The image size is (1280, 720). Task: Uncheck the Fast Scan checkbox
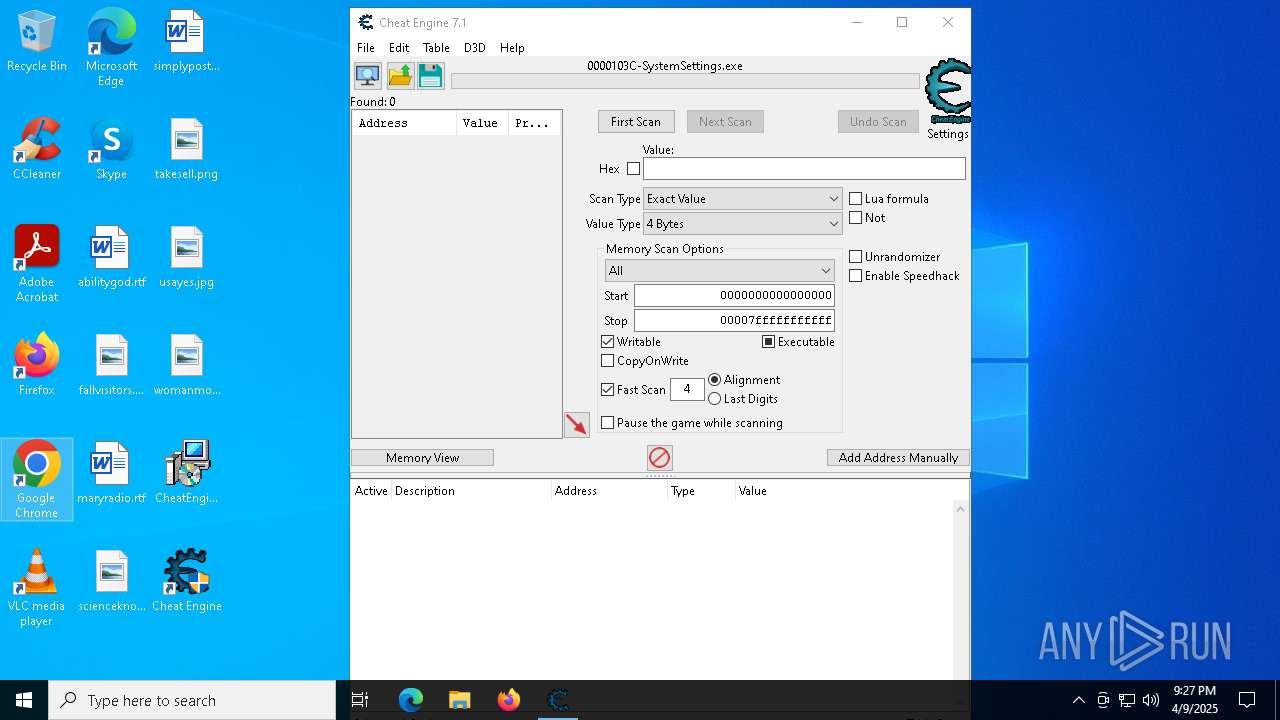click(x=607, y=390)
